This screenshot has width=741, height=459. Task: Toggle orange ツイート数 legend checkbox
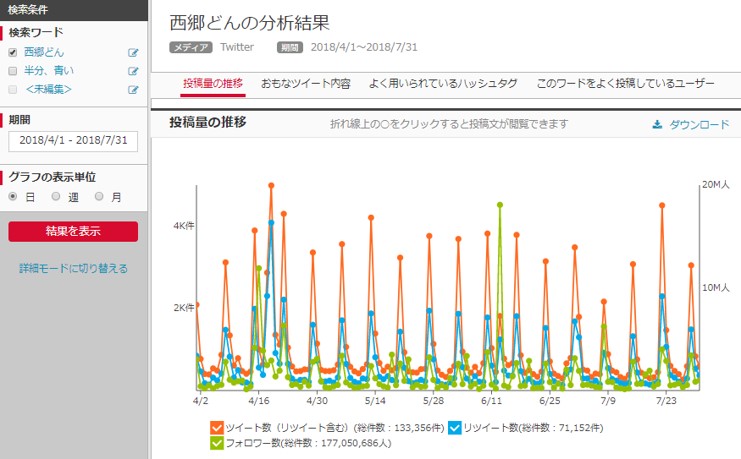click(x=217, y=428)
